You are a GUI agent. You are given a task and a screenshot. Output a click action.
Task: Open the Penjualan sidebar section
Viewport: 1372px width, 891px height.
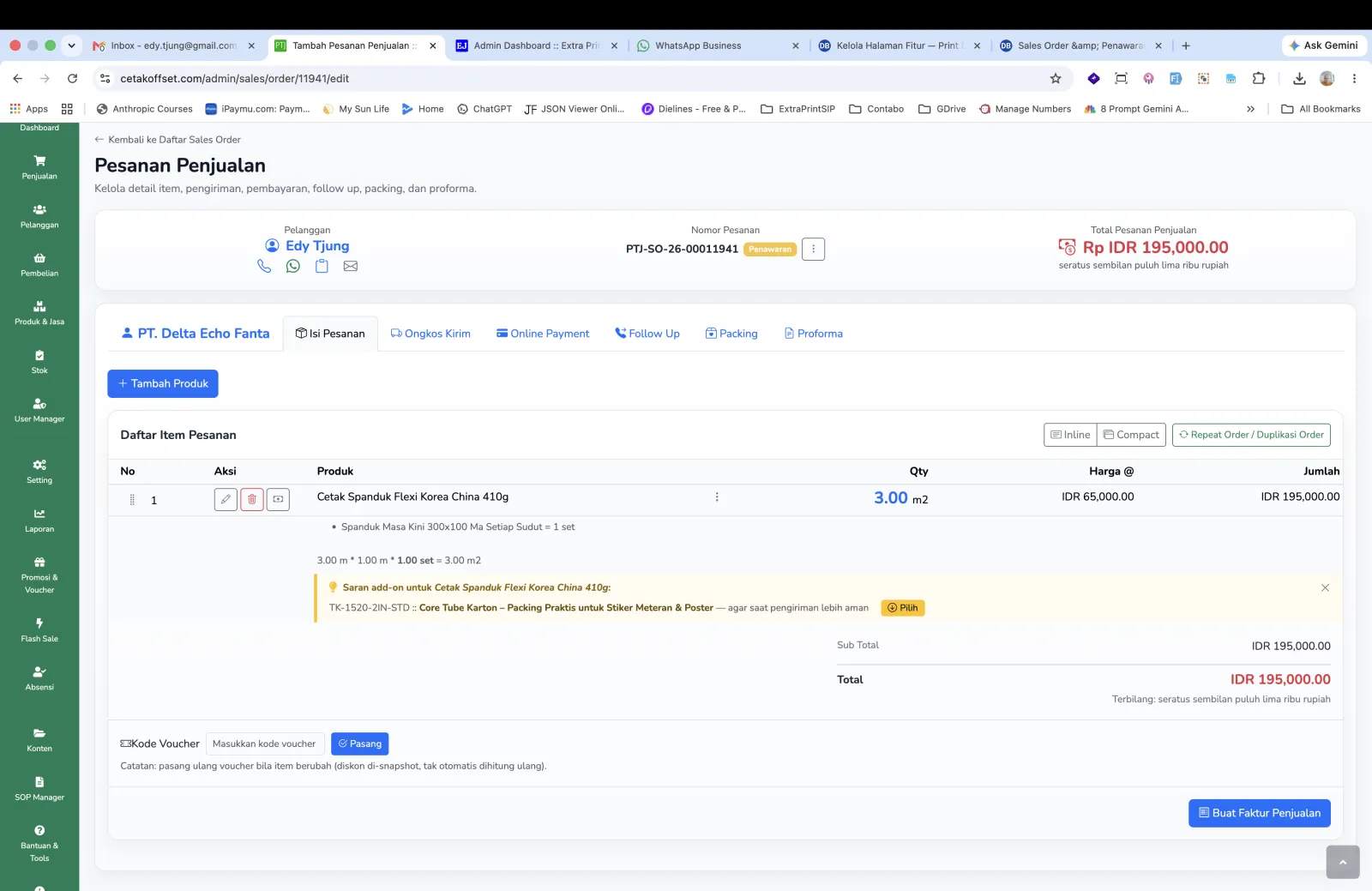[39, 167]
